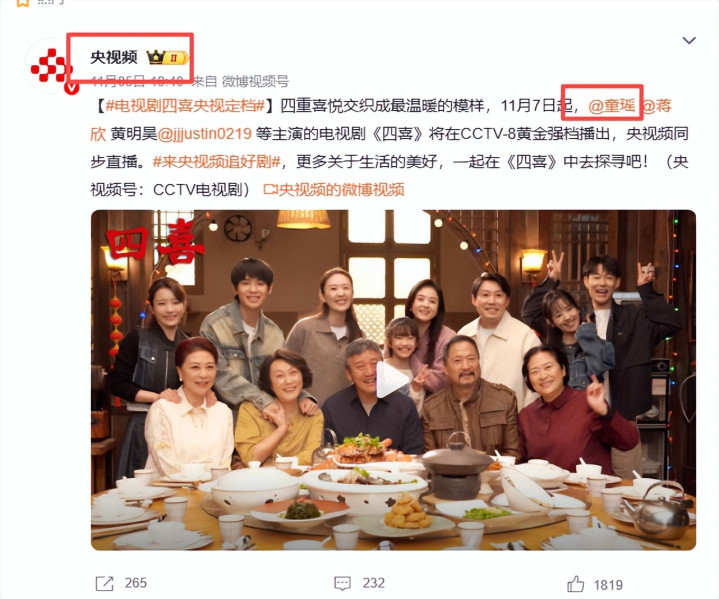This screenshot has width=719, height=599.
Task: Play the 四喜 video
Action: click(391, 379)
